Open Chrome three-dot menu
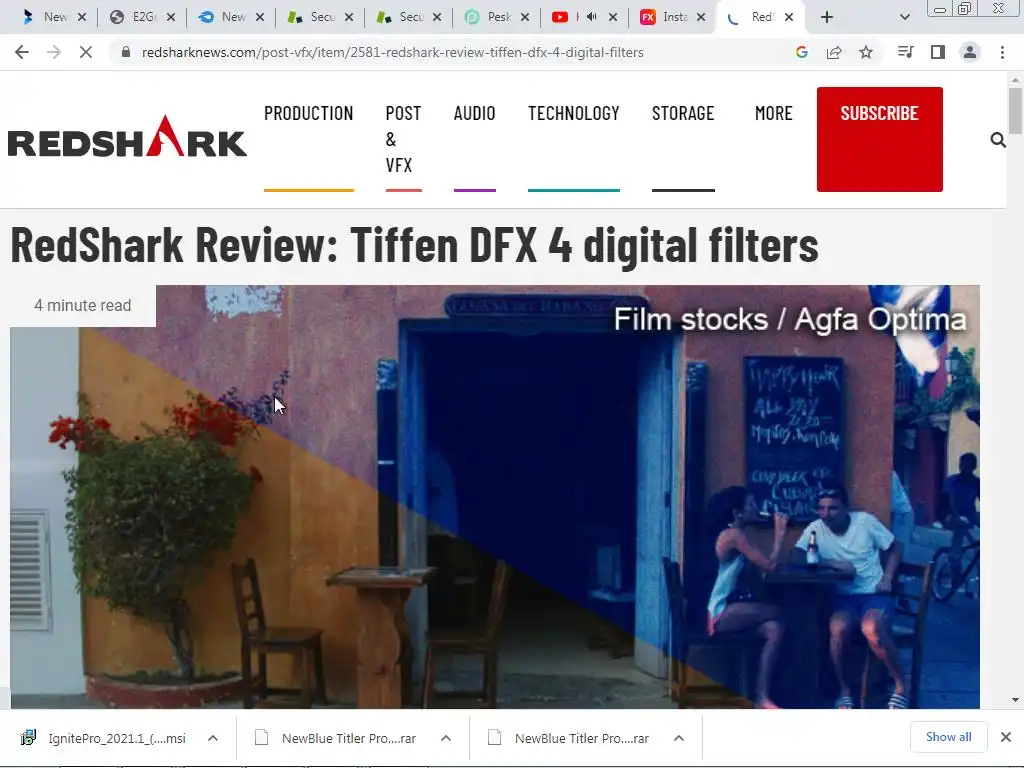Viewport: 1024px width, 768px height. pos(1002,52)
